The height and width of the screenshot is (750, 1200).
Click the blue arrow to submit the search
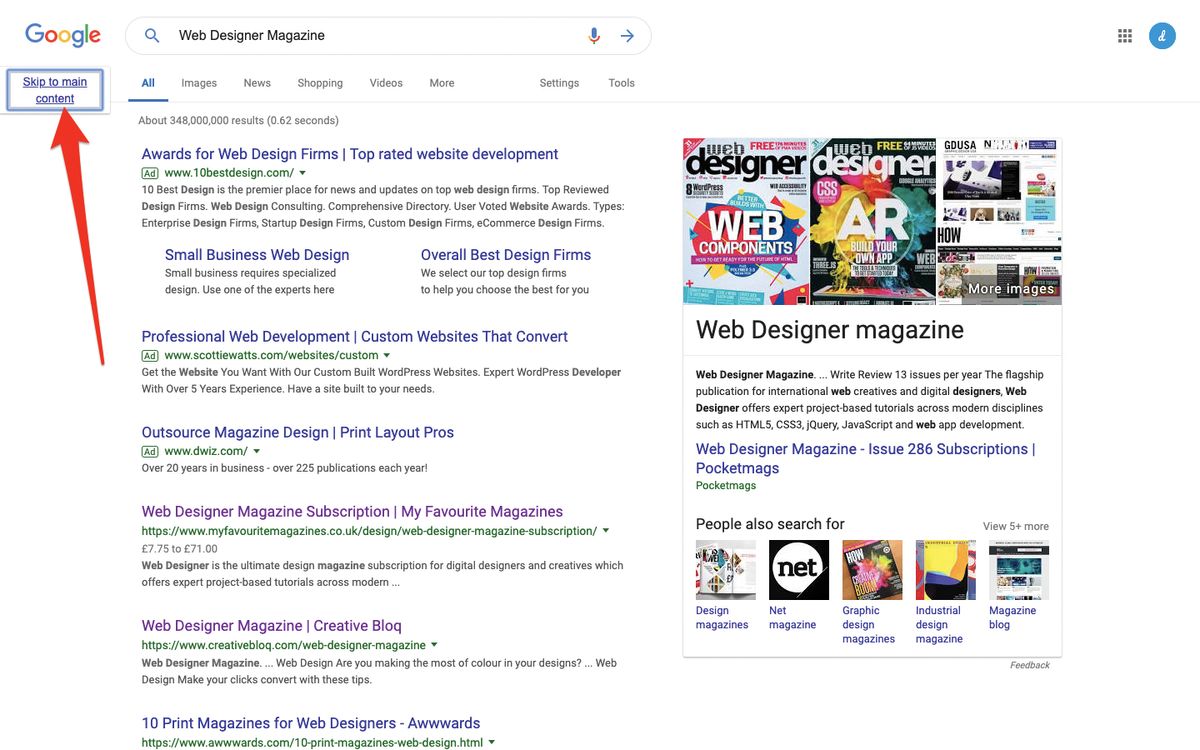pos(628,35)
